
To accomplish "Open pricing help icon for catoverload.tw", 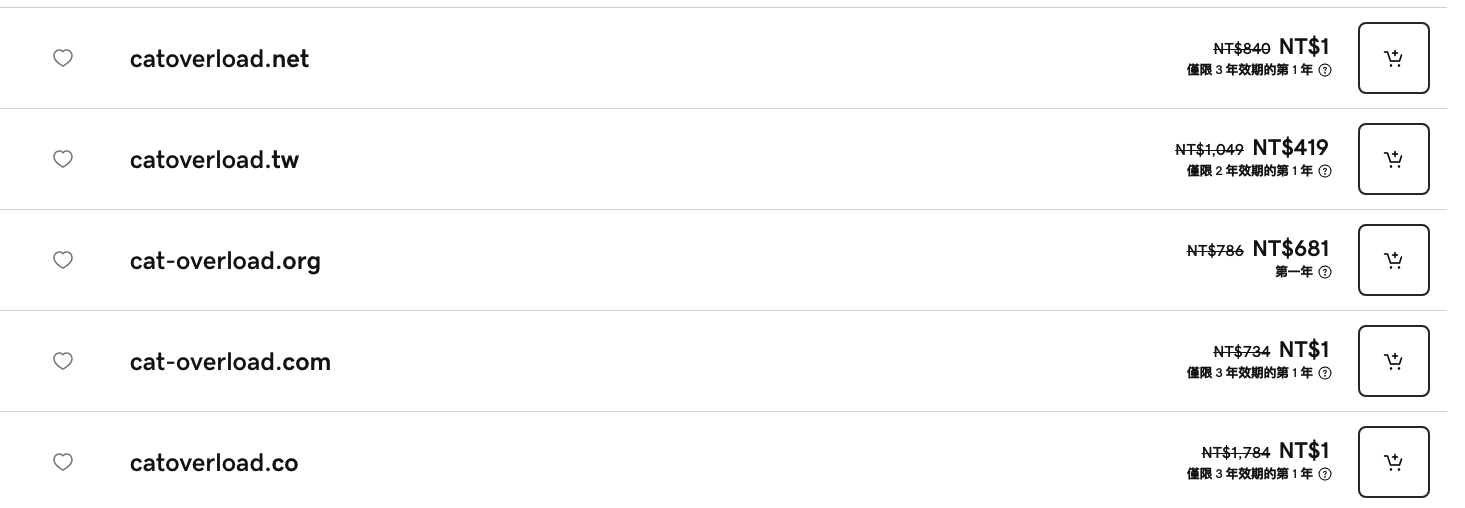I will point(1325,171).
